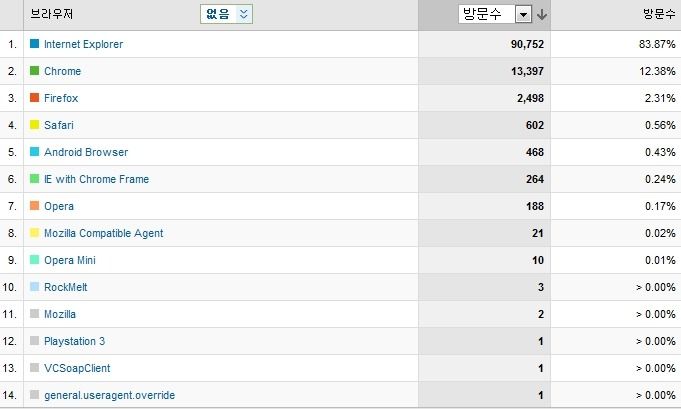The image size is (681, 409).
Task: Select the 0.43% share value
Action: (x=660, y=152)
